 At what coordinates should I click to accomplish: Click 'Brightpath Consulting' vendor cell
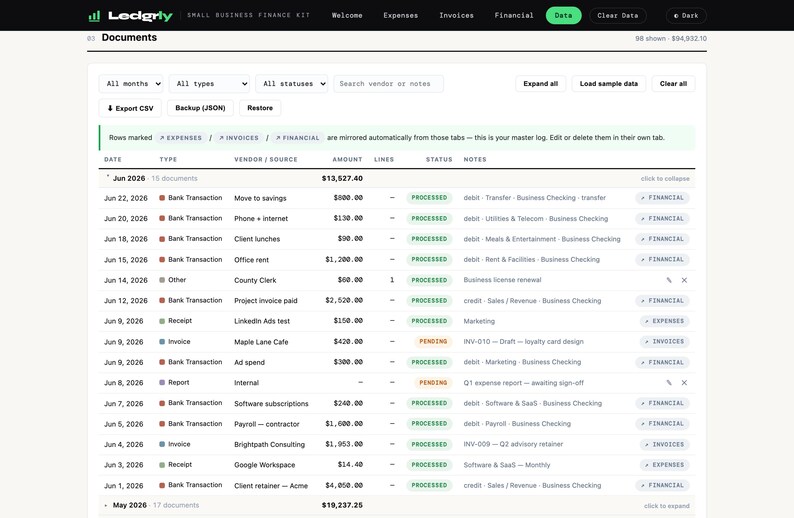pyautogui.click(x=269, y=445)
